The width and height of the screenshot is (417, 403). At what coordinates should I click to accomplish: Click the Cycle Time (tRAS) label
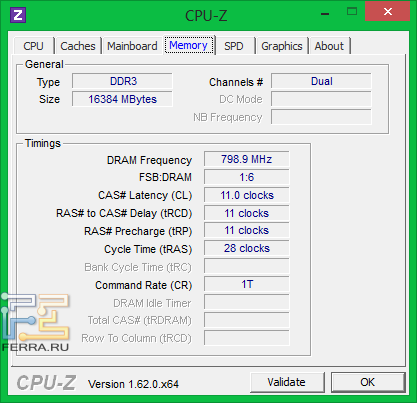coord(148,249)
